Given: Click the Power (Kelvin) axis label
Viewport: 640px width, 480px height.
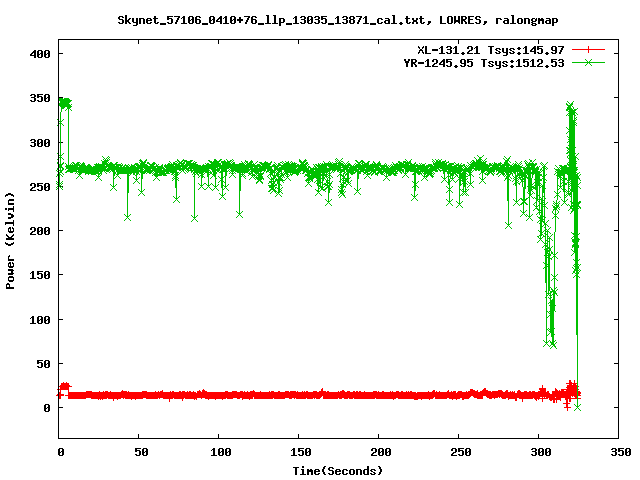Looking at the screenshot, I should 10,241.
